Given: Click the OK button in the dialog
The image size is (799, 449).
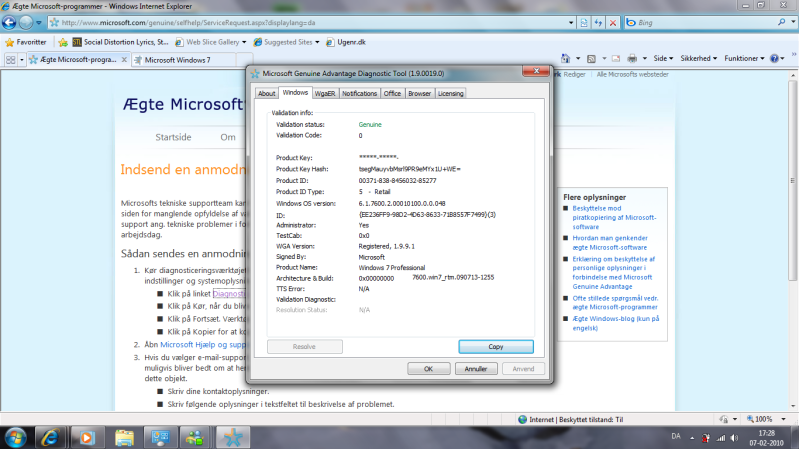Looking at the screenshot, I should pos(429,368).
